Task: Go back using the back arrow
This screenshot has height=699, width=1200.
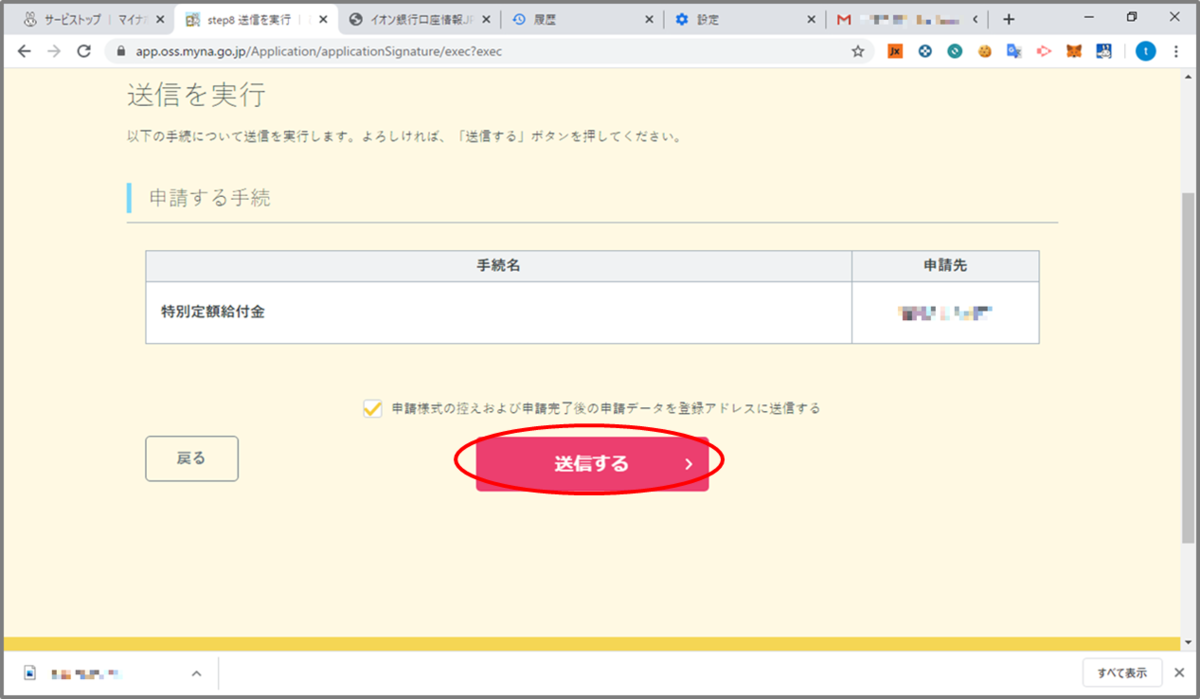Action: click(x=24, y=51)
